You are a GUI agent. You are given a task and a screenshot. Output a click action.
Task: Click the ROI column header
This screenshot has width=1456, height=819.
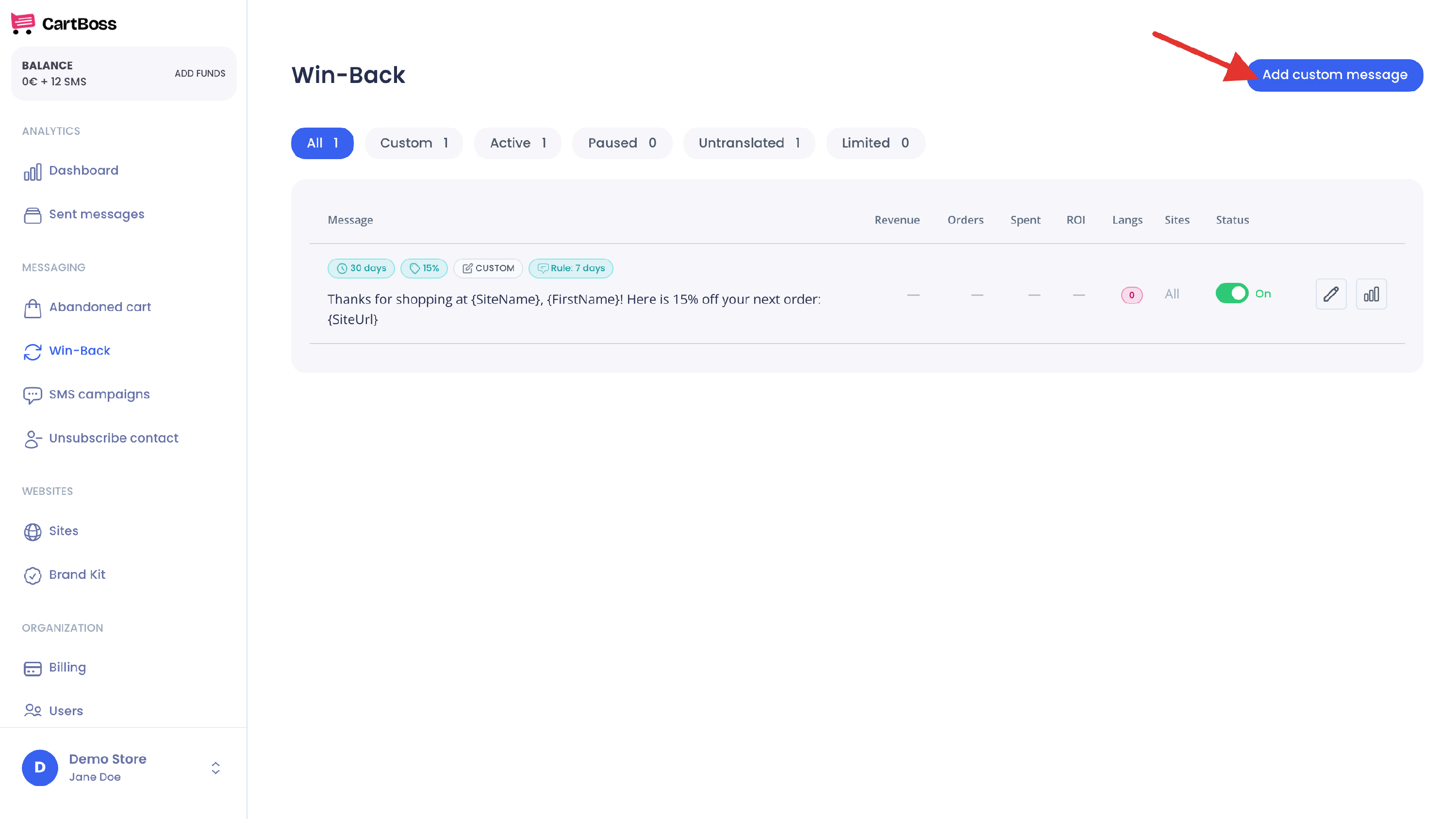pyautogui.click(x=1075, y=220)
